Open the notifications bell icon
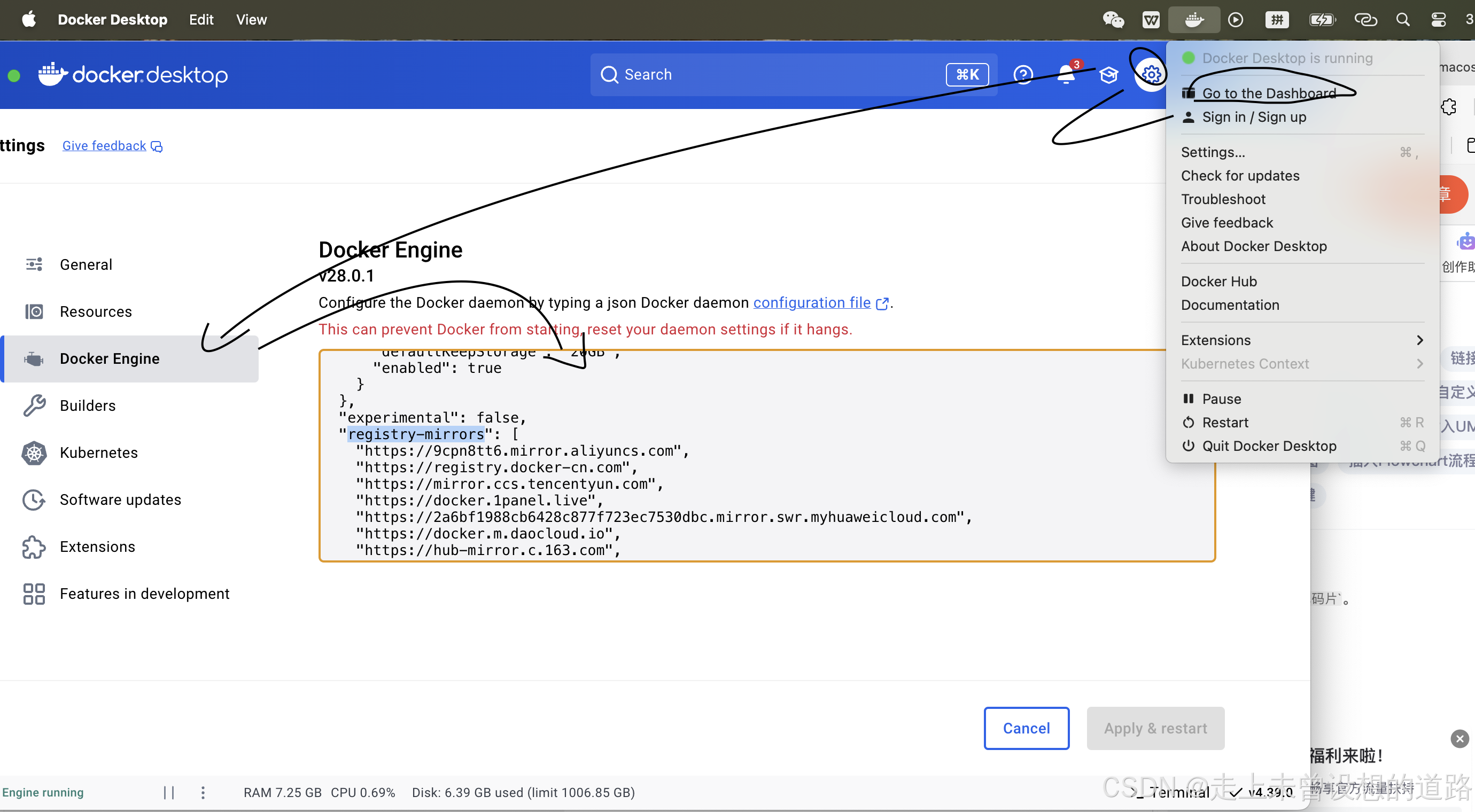The width and height of the screenshot is (1475, 812). [1066, 75]
